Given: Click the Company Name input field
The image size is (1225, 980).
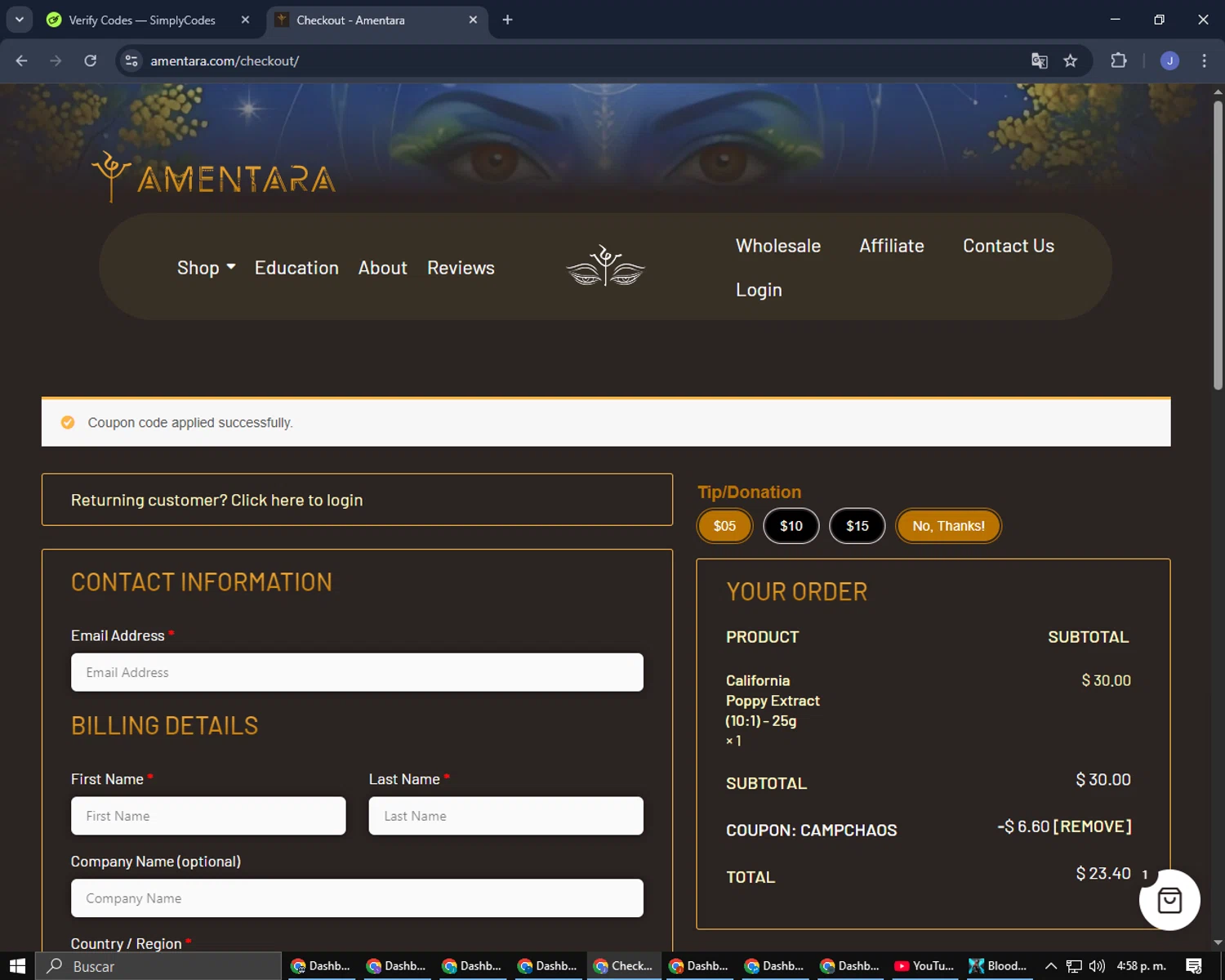Looking at the screenshot, I should [357, 898].
